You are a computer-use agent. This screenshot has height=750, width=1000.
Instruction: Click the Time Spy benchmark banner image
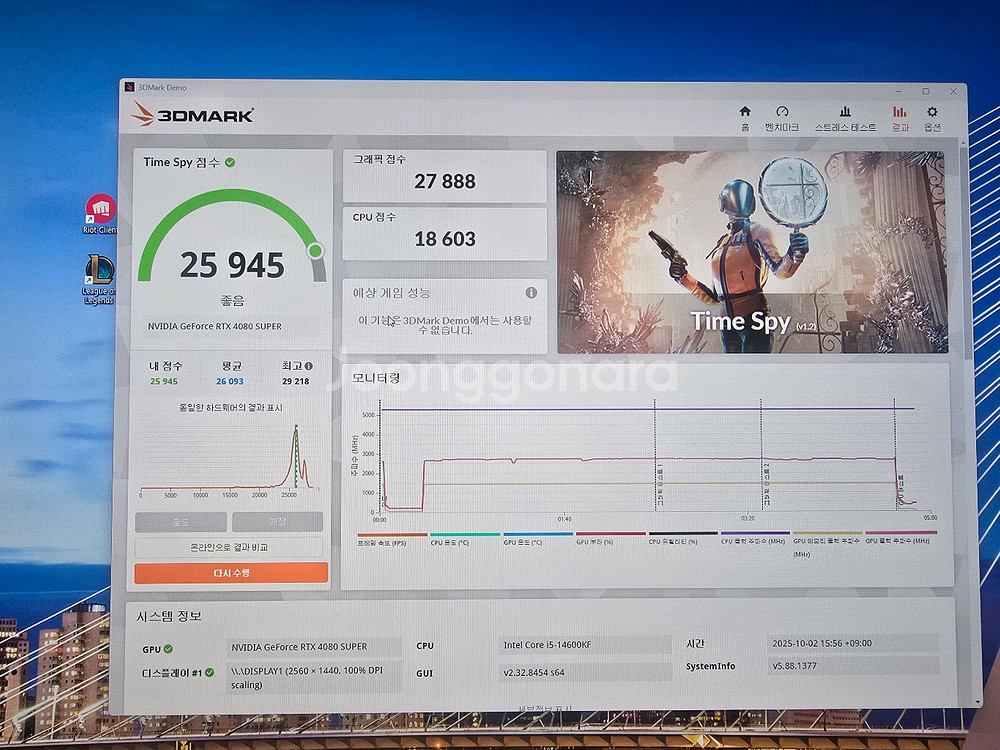[x=750, y=252]
